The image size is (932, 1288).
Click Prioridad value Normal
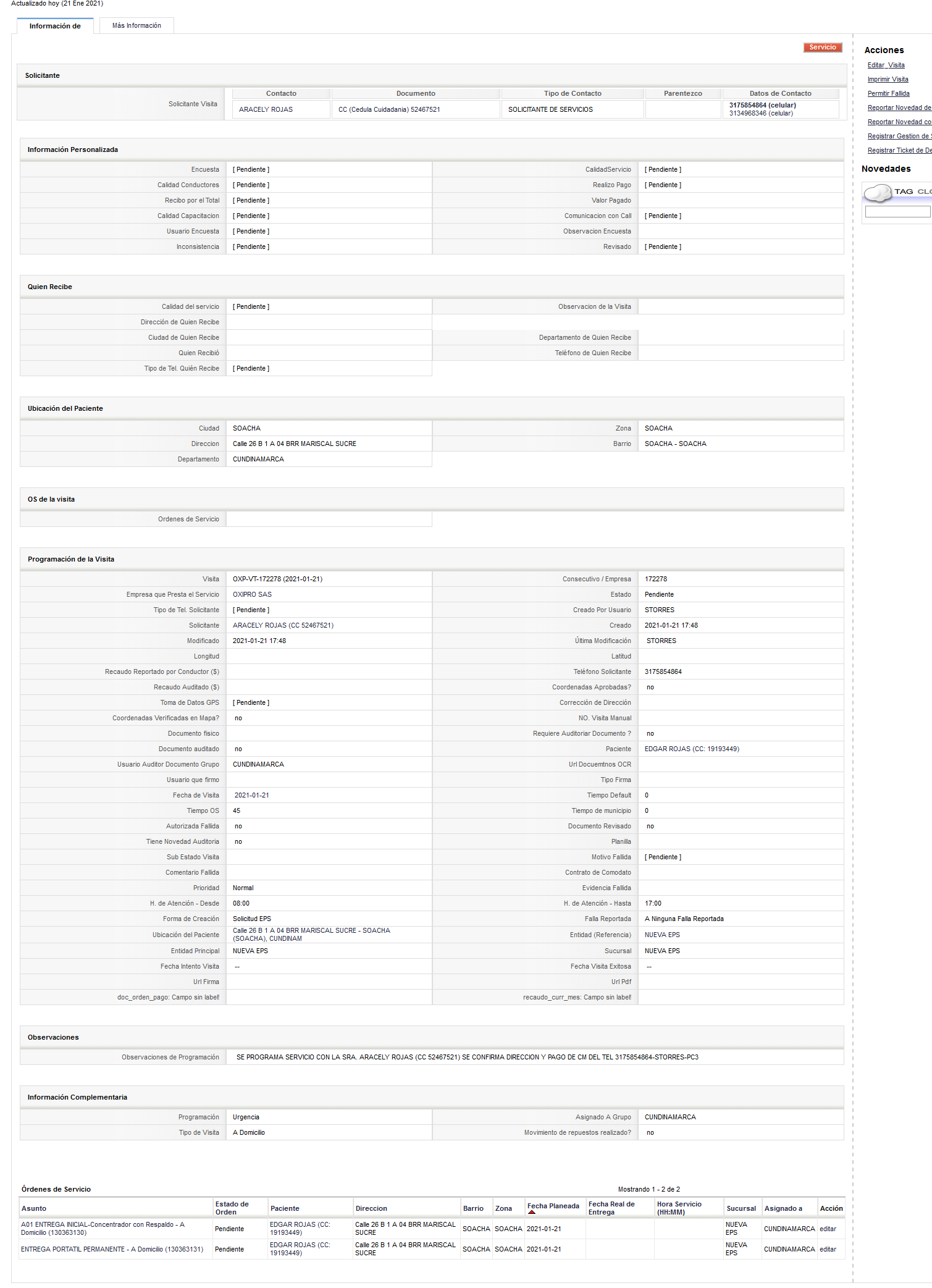243,888
